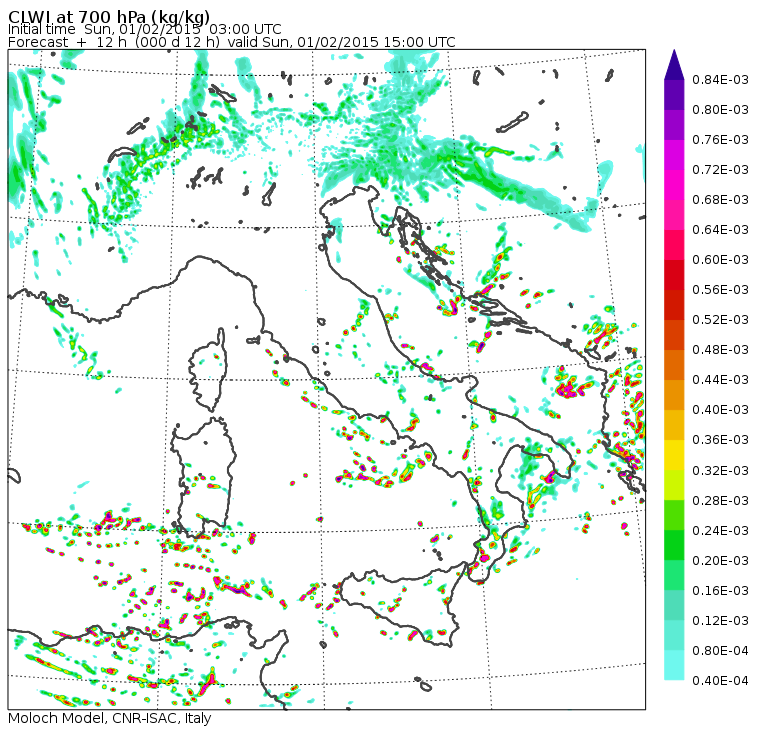Viewport: 760px width, 731px height.
Task: Click the yellow colorbar swatch between 0.32E-03 and 0.36E-03
Action: (674, 455)
